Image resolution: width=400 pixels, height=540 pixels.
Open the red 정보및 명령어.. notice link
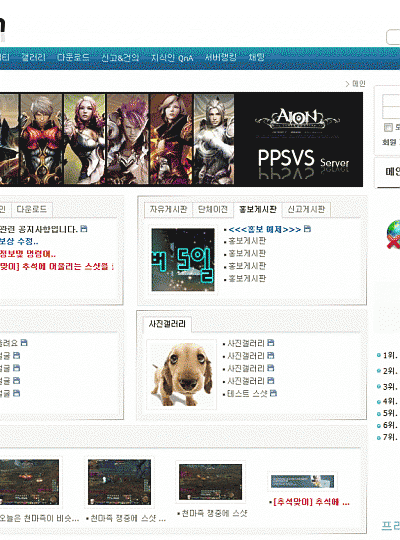pos(28,254)
